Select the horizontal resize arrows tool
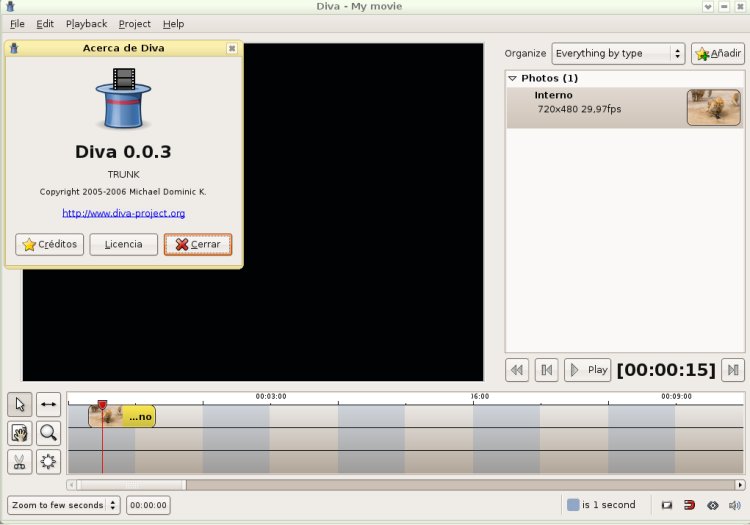Image resolution: width=750 pixels, height=525 pixels. [x=48, y=404]
